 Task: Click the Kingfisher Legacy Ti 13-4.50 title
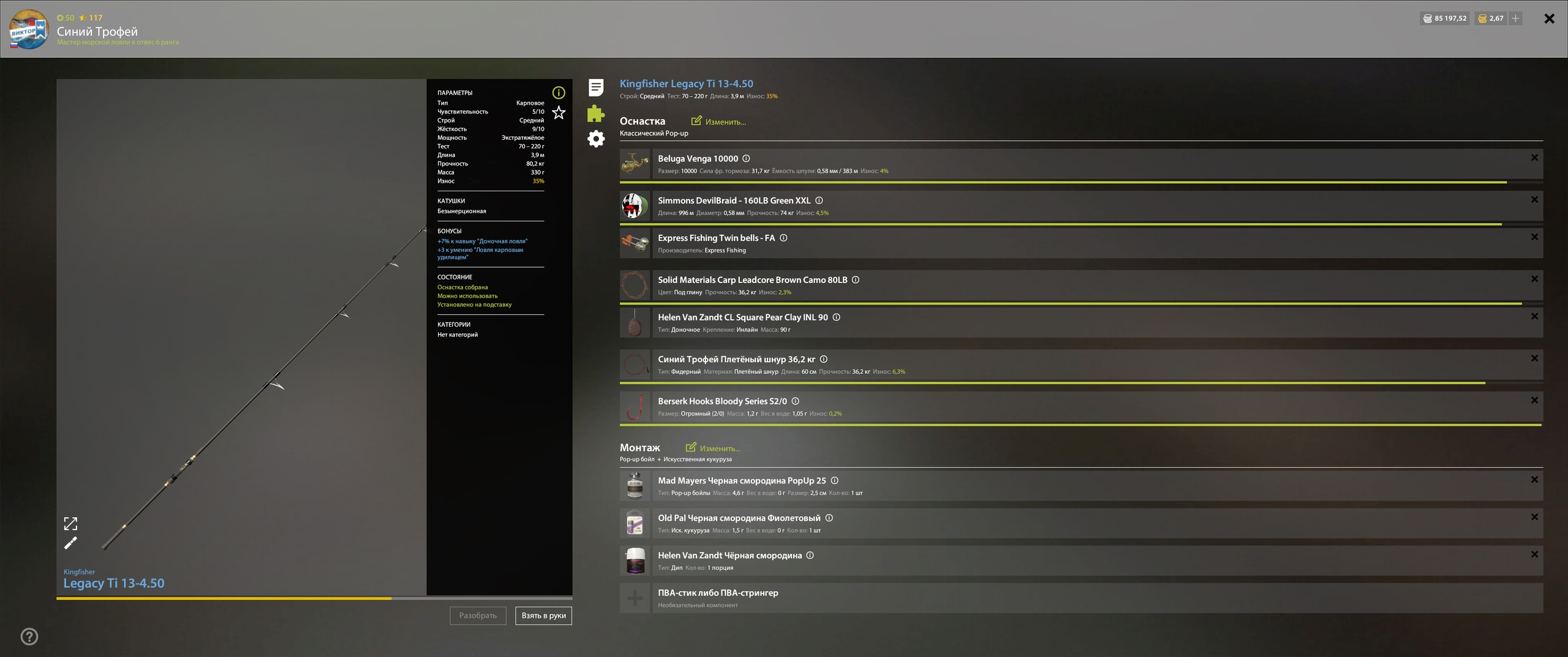pyautogui.click(x=686, y=83)
